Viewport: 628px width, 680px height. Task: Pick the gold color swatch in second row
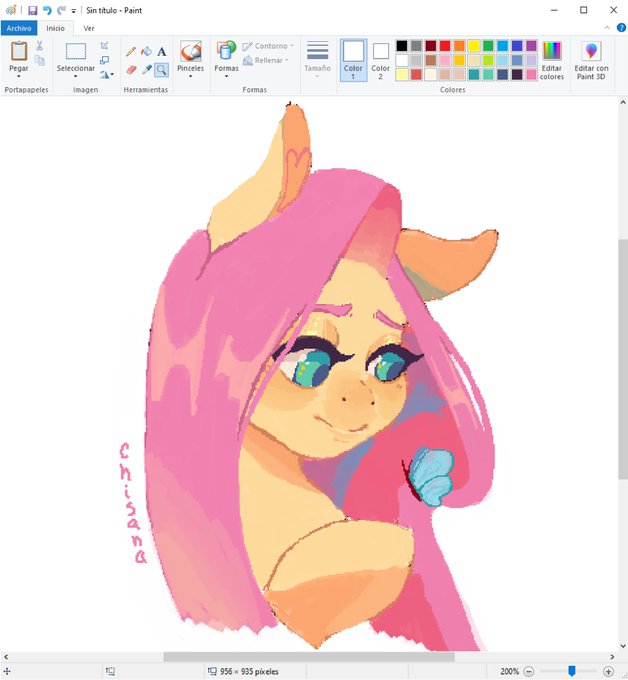pos(459,60)
